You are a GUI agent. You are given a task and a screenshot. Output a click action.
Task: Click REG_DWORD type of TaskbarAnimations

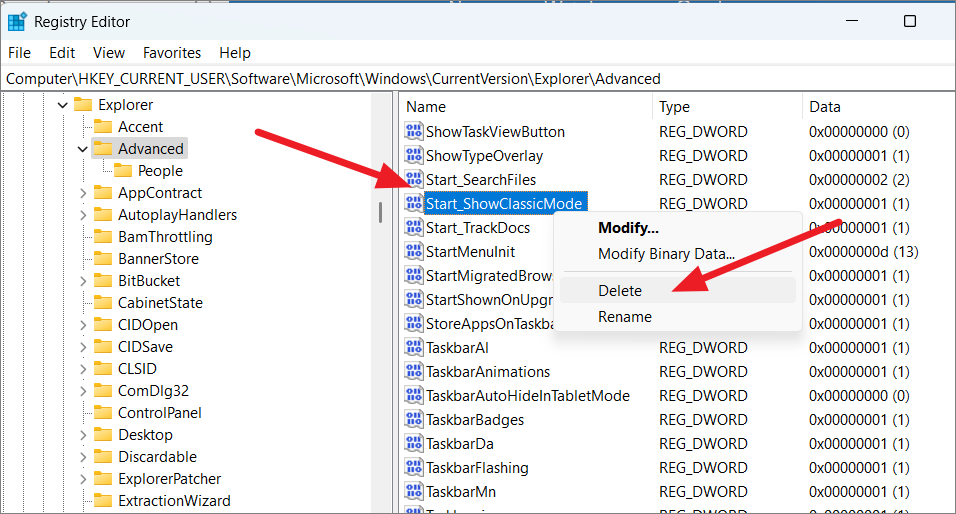tap(703, 371)
